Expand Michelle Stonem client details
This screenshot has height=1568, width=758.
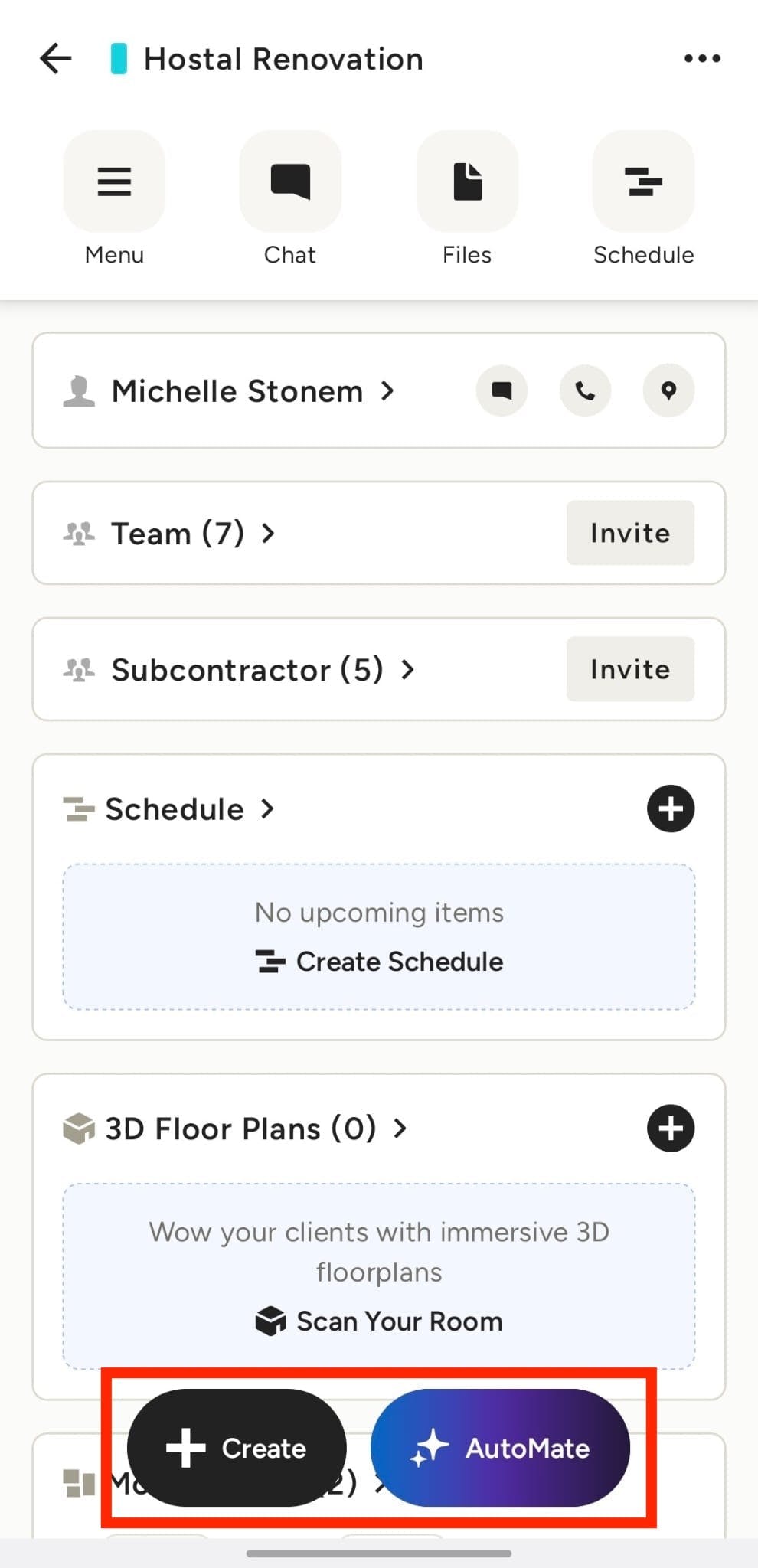tap(253, 391)
